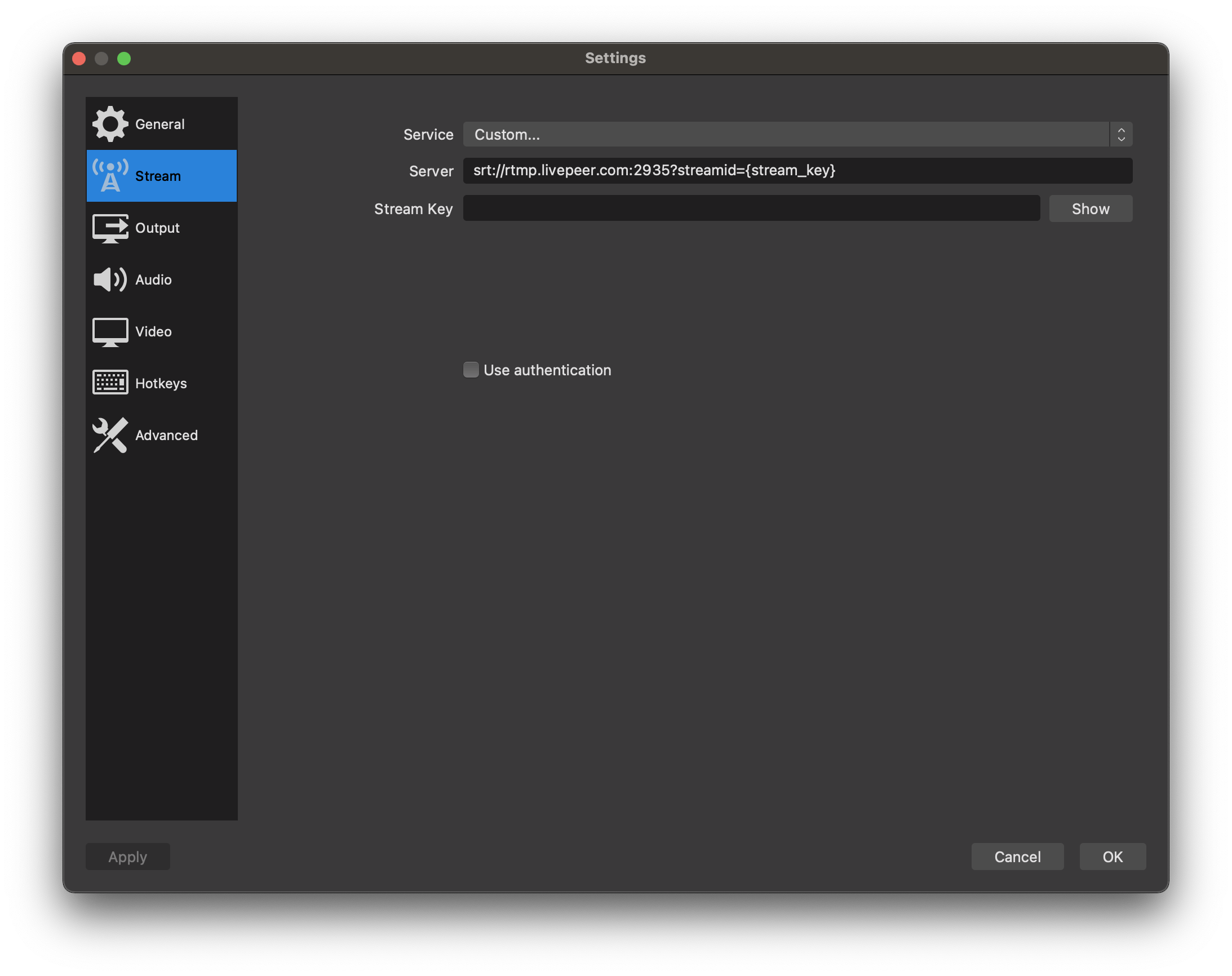
Task: Click the Advanced tools icon
Action: pyautogui.click(x=110, y=435)
